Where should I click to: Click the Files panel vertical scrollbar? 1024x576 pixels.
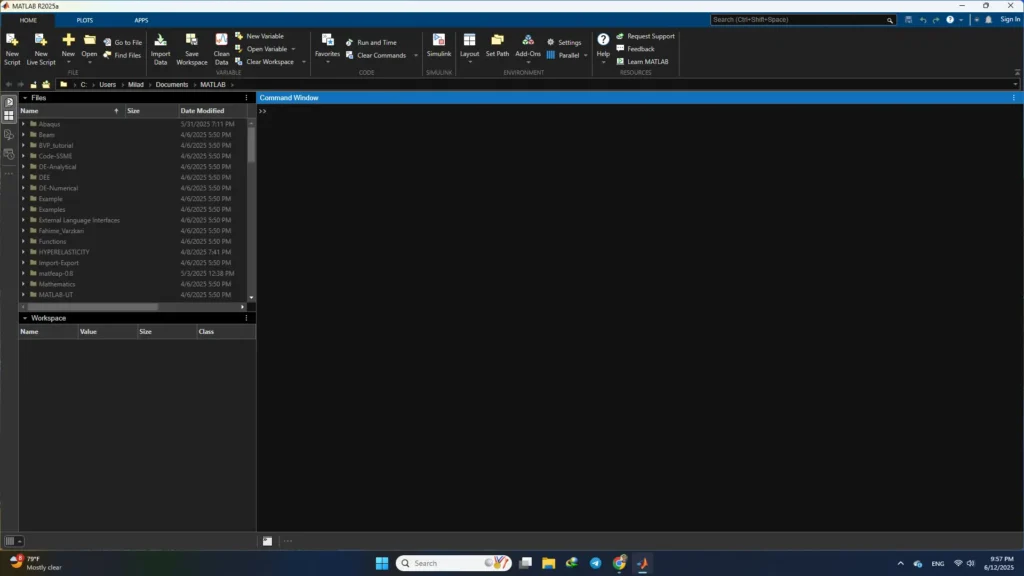pyautogui.click(x=251, y=145)
